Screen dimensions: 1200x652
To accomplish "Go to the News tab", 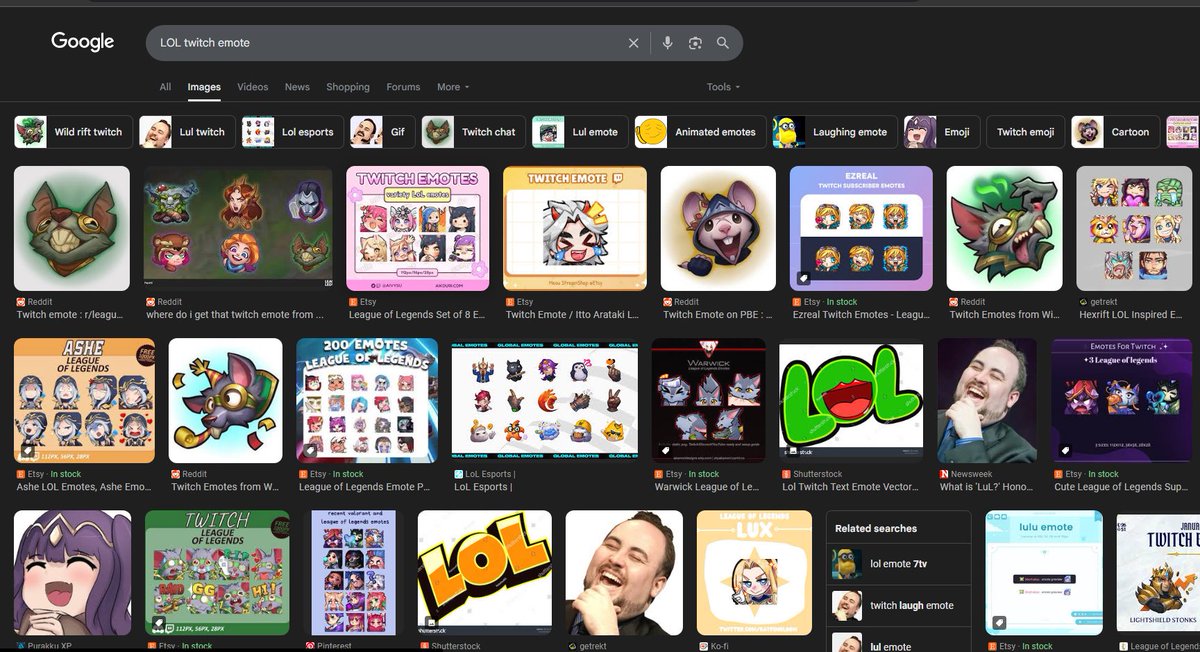I will (x=297, y=87).
